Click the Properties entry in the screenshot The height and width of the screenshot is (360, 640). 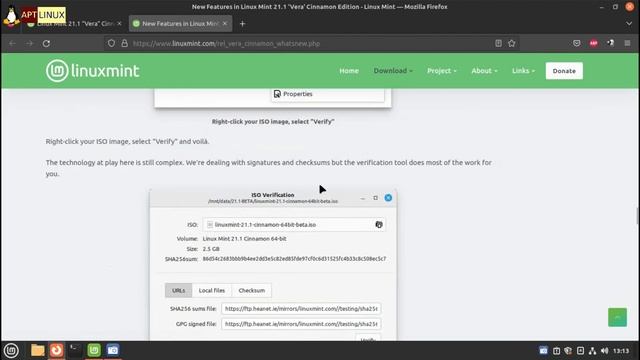[328, 94]
